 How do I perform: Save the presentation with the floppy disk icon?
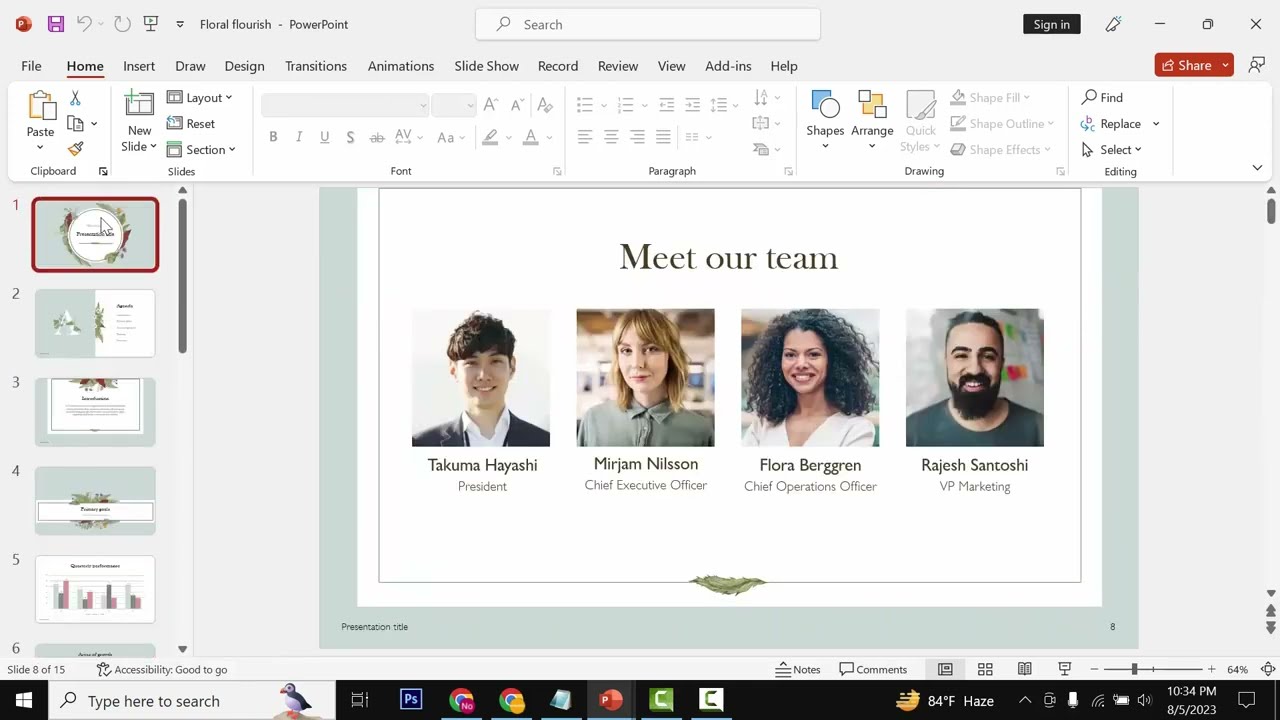pyautogui.click(x=55, y=24)
